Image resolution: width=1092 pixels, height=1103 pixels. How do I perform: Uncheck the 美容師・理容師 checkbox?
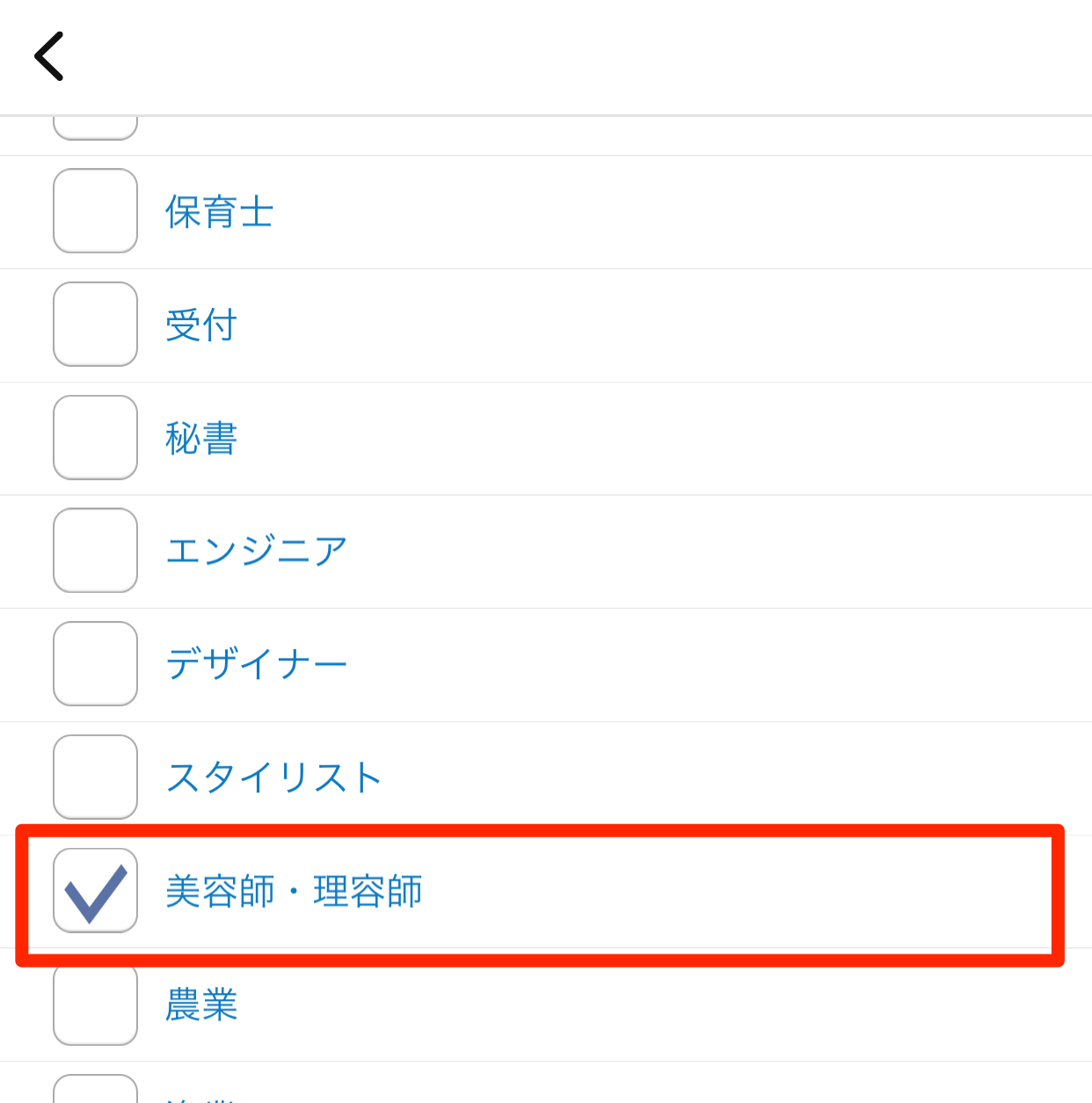coord(95,890)
